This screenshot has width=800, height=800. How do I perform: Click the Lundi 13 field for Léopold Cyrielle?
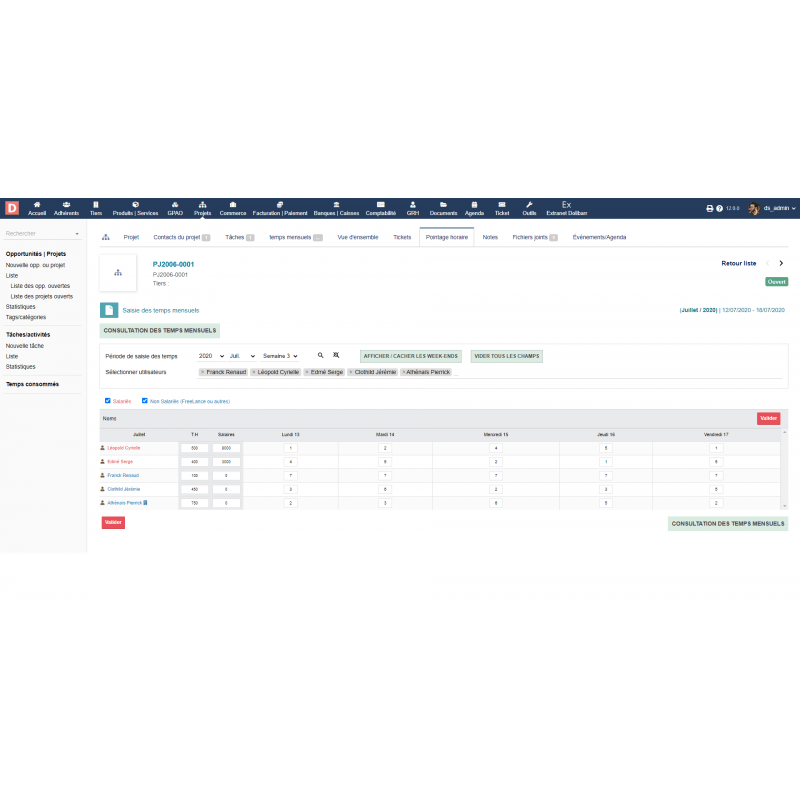(x=291, y=448)
